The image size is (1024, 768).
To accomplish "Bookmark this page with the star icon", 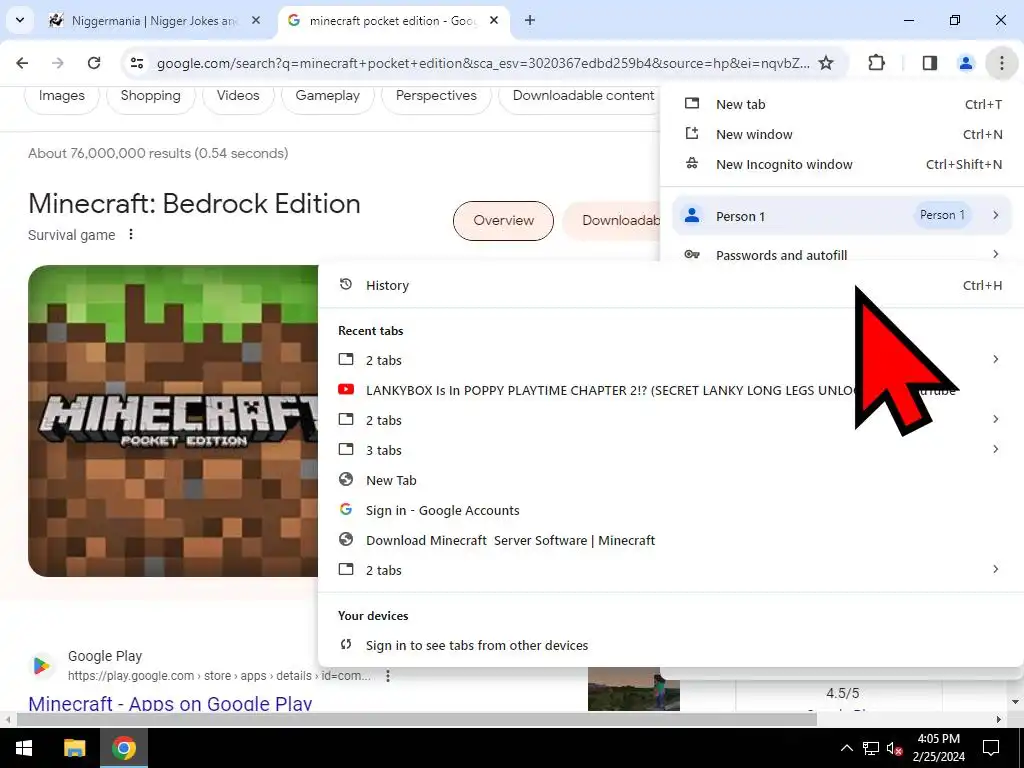I will [826, 63].
